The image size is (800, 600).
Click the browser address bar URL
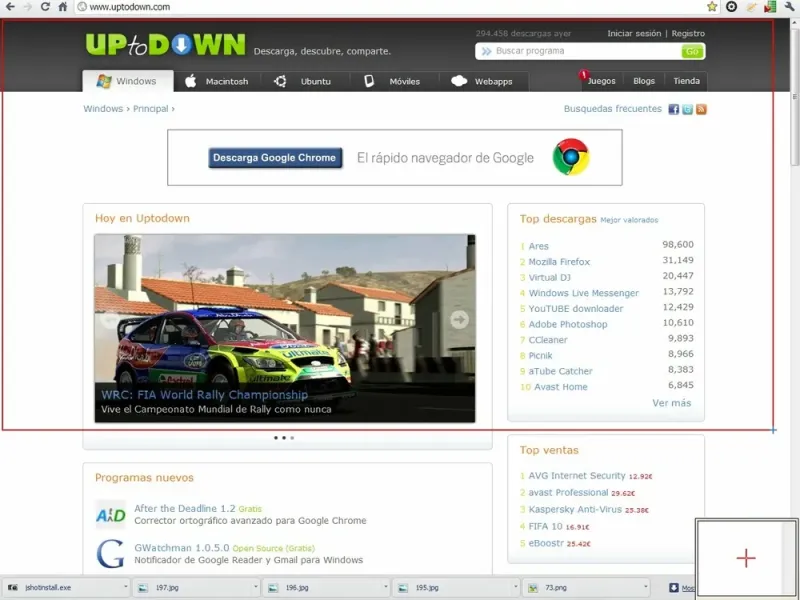[130, 7]
